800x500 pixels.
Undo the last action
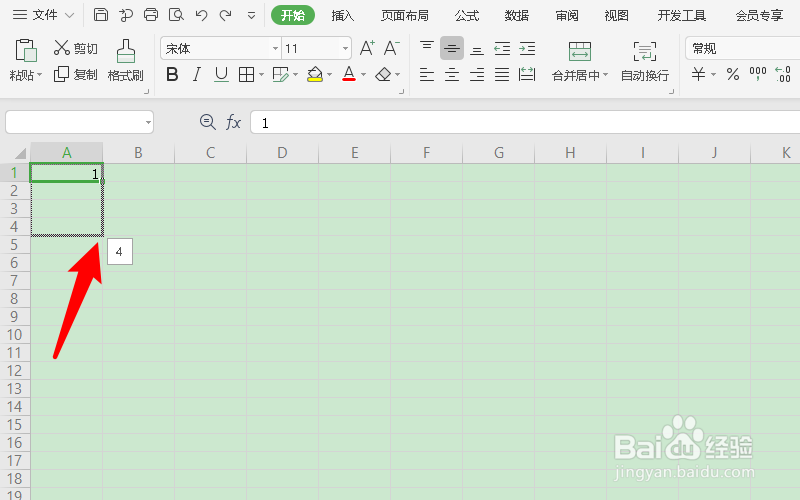tap(201, 15)
